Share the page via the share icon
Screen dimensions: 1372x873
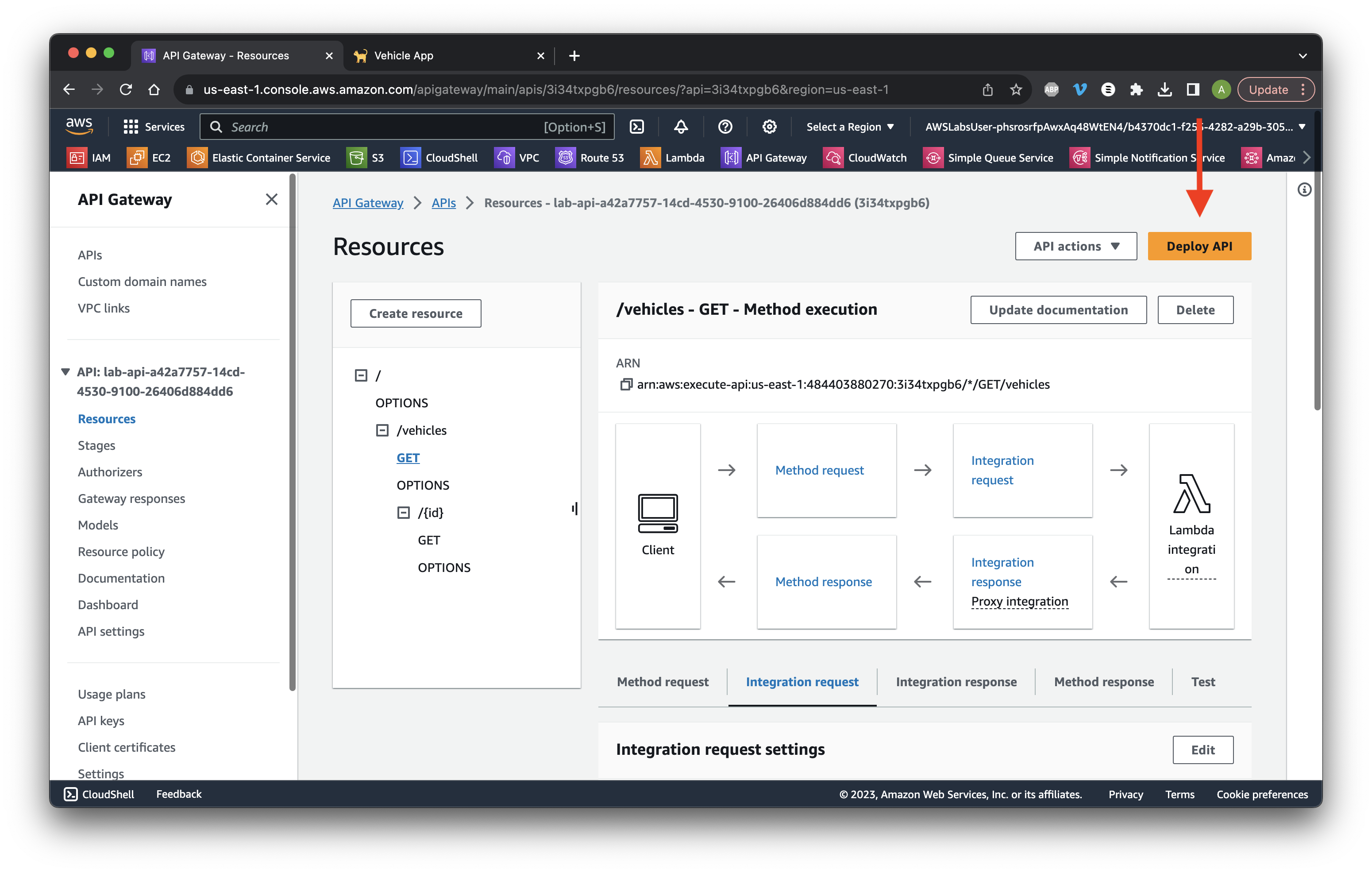(x=987, y=89)
